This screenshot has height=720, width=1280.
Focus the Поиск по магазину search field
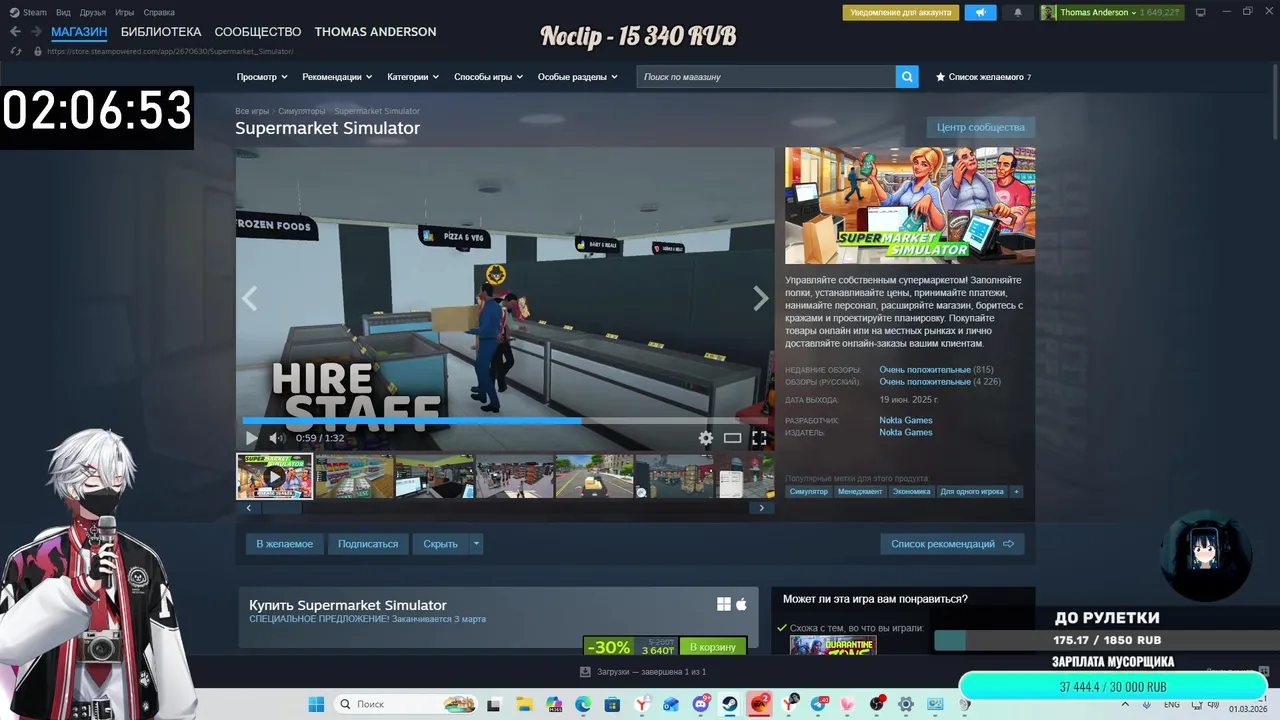766,77
